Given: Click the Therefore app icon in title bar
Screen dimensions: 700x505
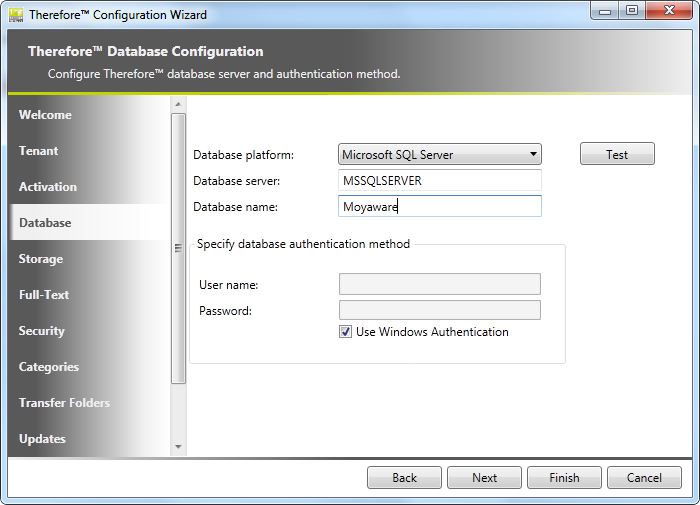Looking at the screenshot, I should [x=16, y=15].
